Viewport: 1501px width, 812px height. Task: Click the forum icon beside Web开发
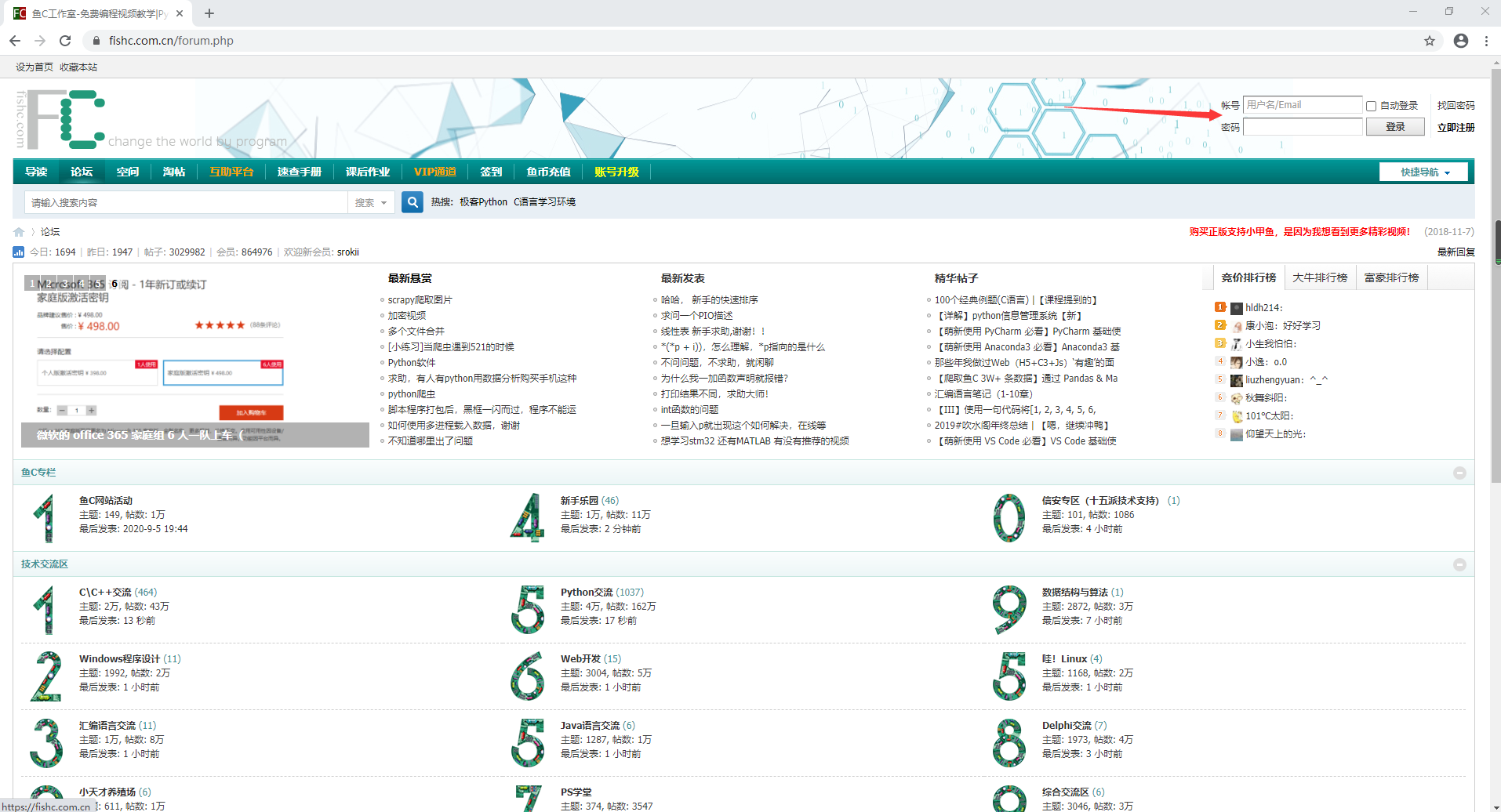(x=528, y=676)
